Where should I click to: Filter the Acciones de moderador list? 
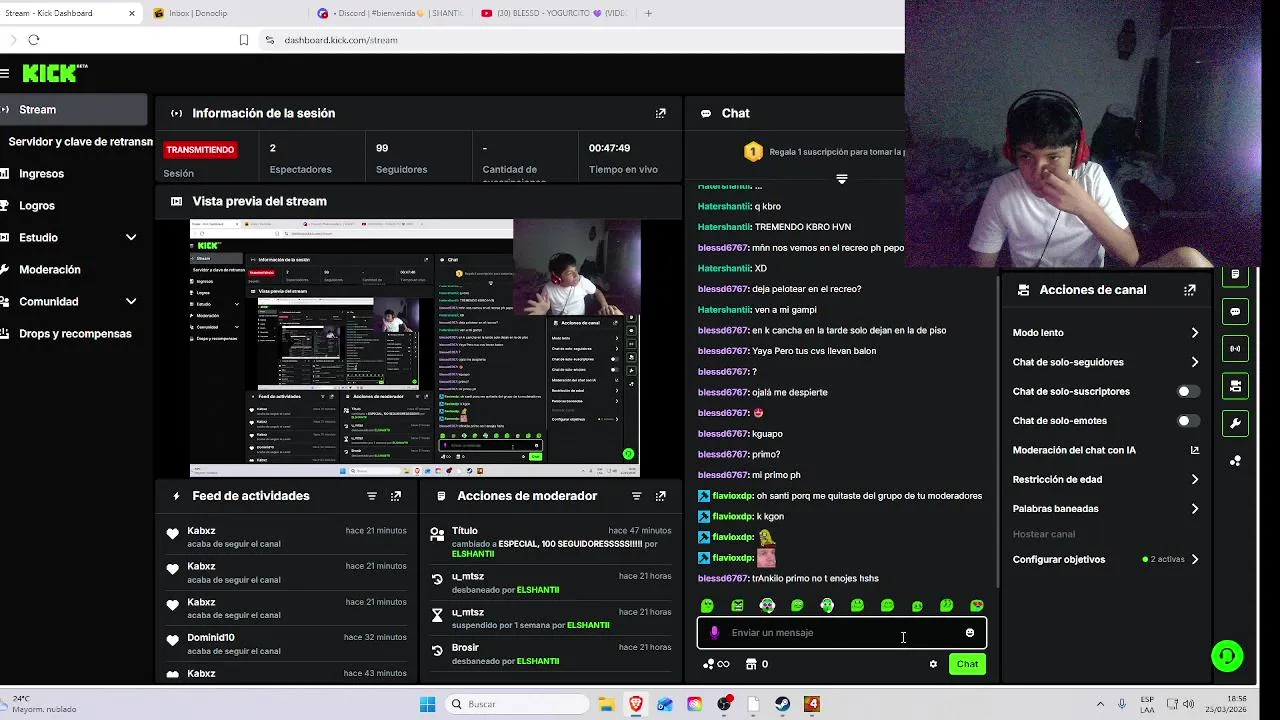click(636, 496)
